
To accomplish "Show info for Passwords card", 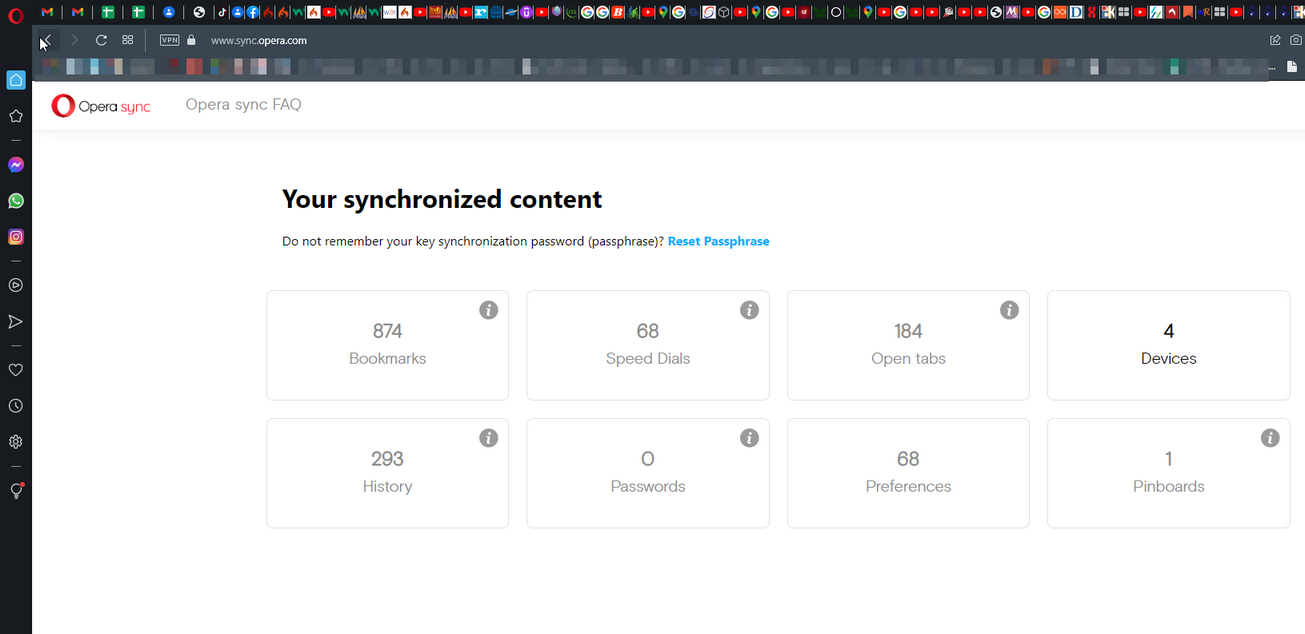I will [x=749, y=438].
